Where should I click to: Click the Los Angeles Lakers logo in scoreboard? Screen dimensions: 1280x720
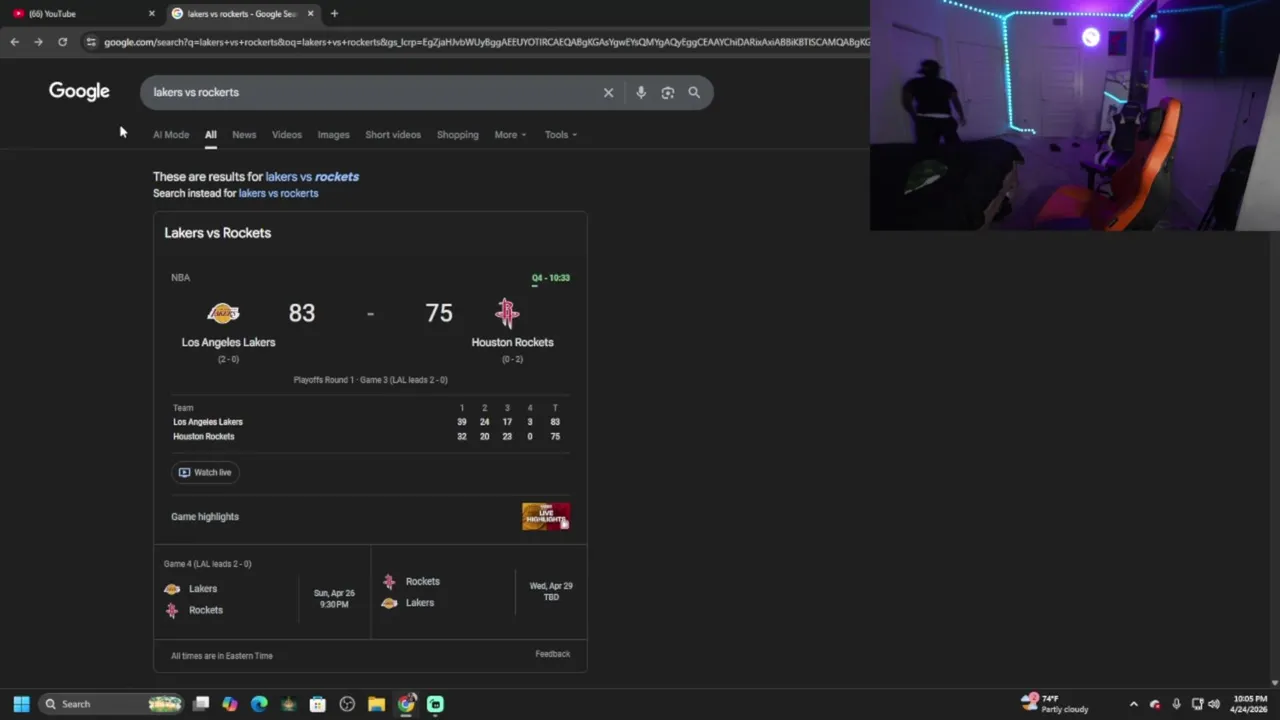(x=223, y=313)
